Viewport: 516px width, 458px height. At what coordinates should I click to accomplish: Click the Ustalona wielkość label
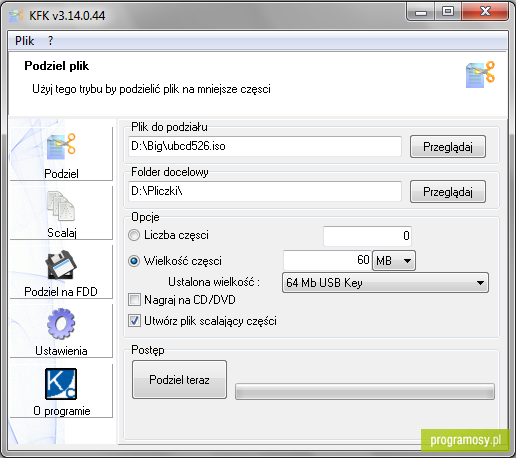tap(214, 282)
